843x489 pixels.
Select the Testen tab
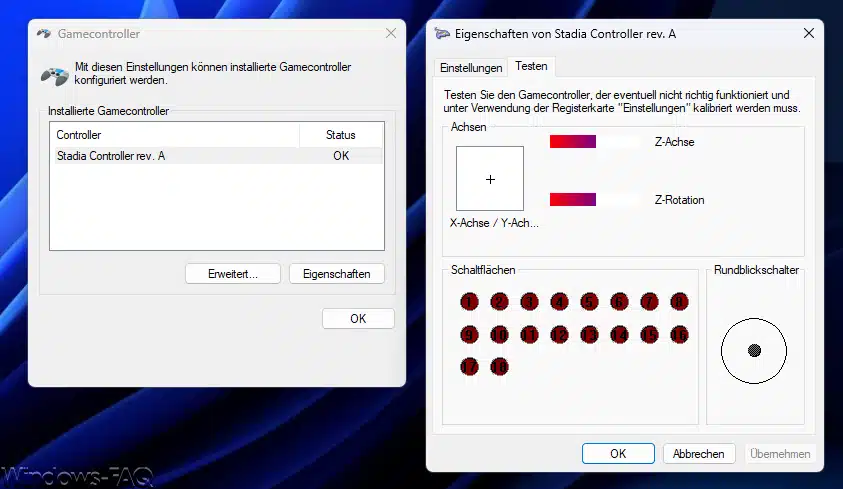click(x=531, y=66)
